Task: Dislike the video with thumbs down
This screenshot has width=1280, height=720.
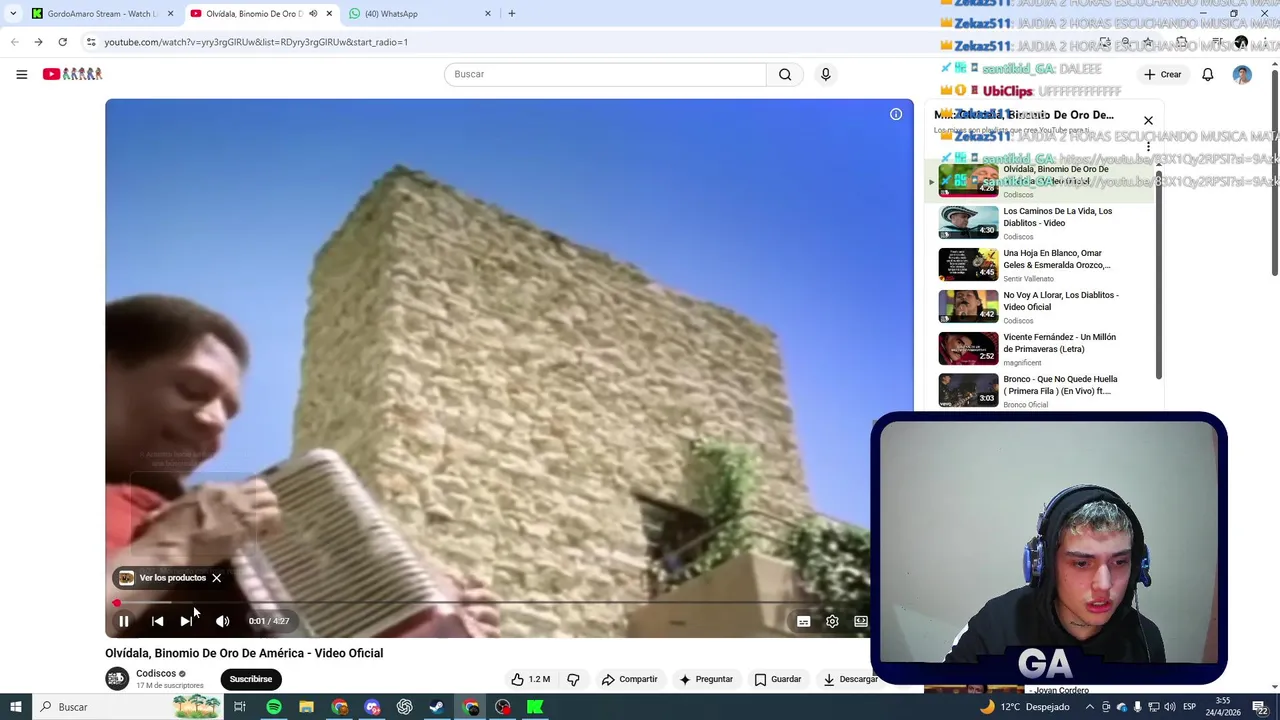Action: pyautogui.click(x=573, y=679)
